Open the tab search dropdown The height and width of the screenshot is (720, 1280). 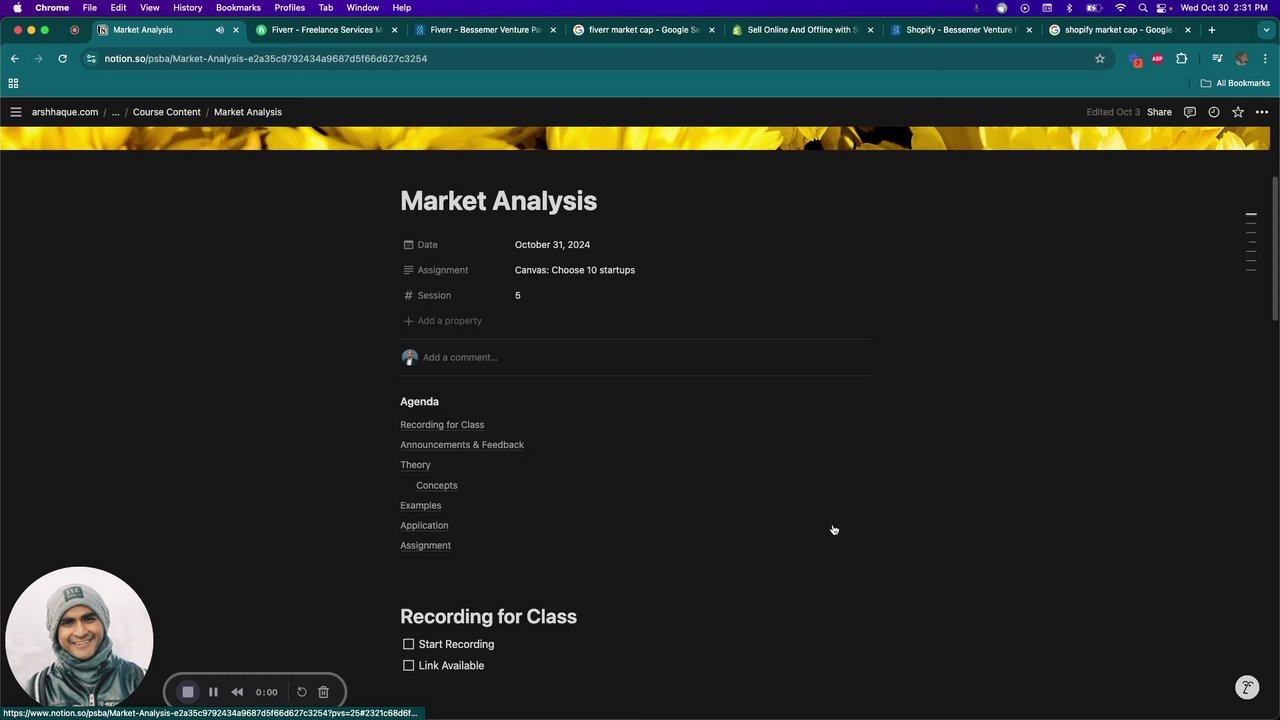coord(1265,30)
